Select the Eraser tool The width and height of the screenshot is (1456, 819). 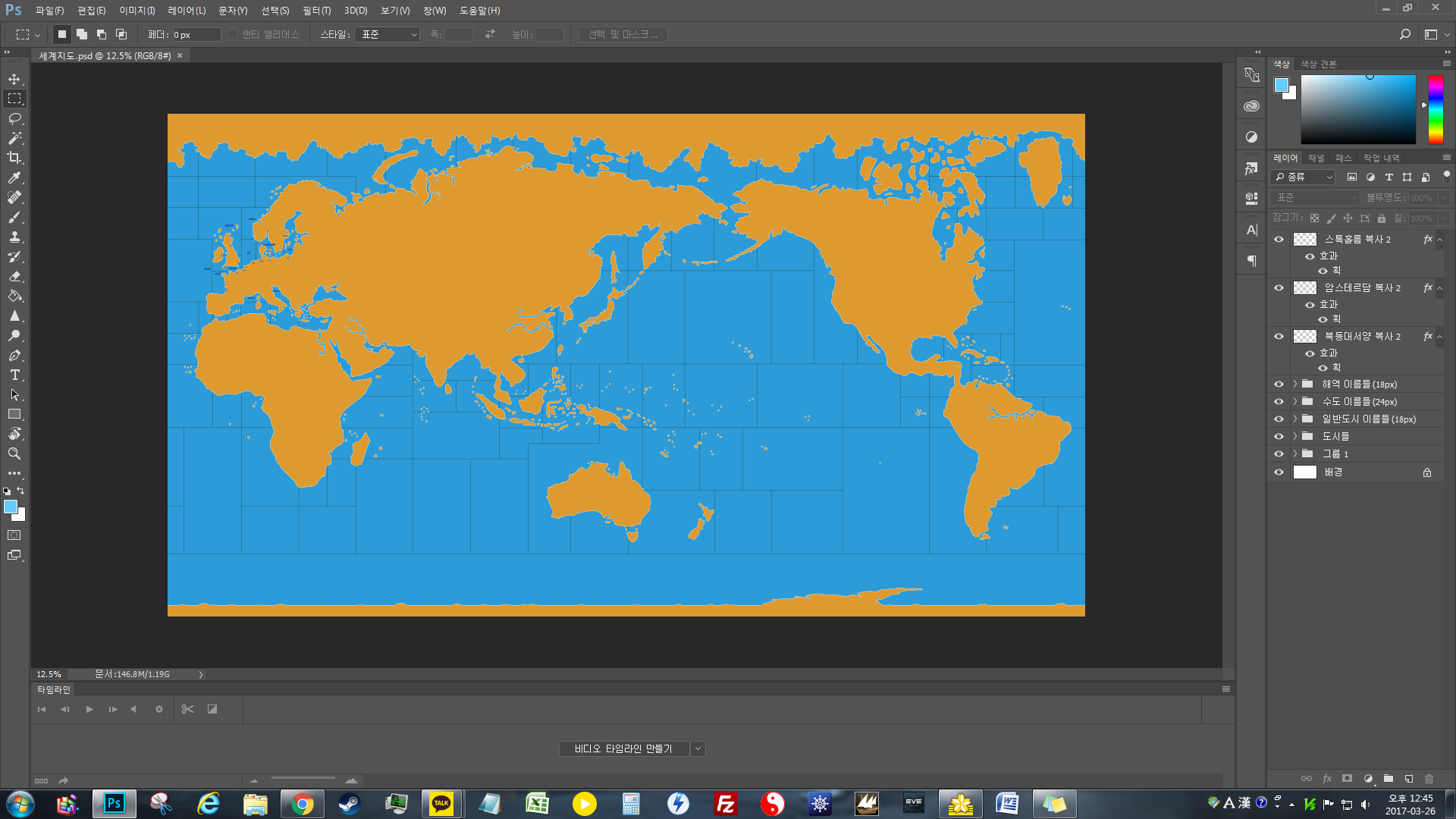[14, 277]
